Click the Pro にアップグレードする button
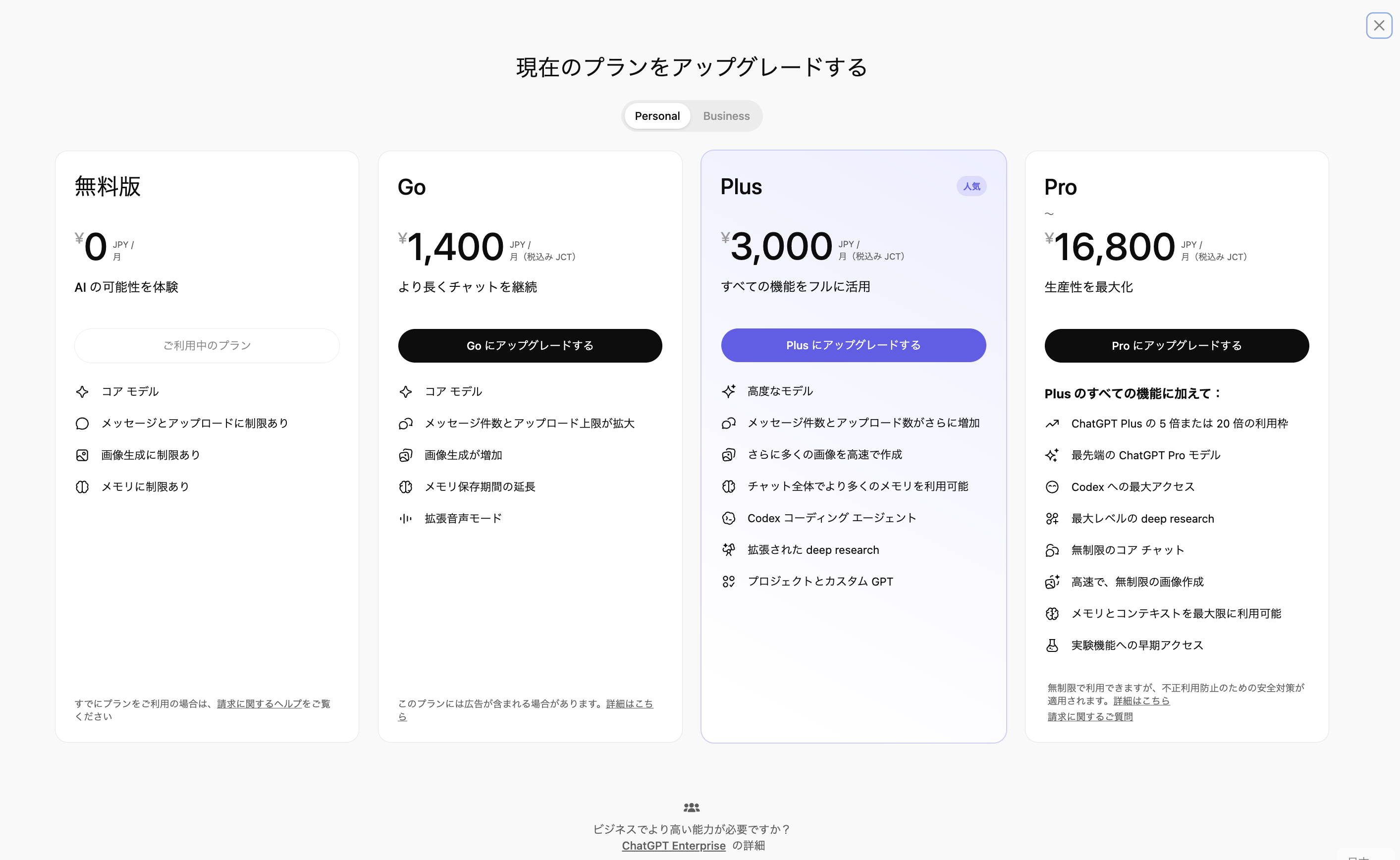Screen dimensions: 1400x860 click(1177, 345)
